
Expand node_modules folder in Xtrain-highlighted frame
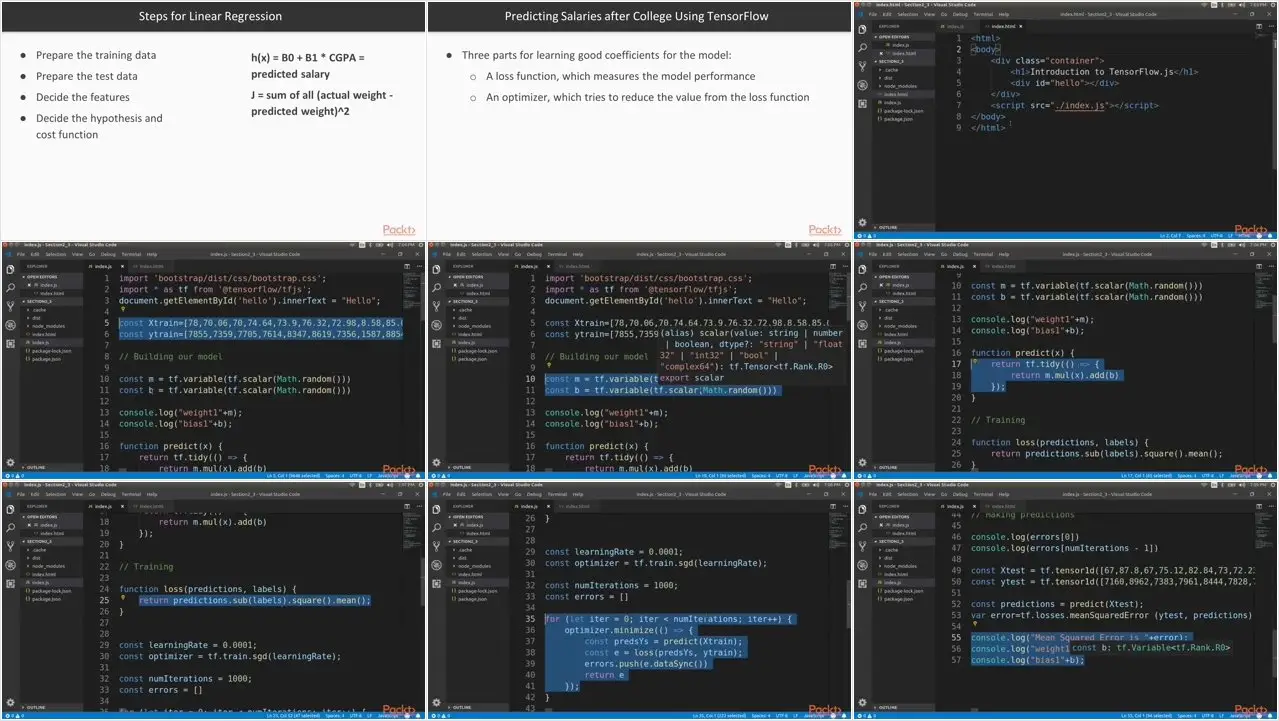pos(49,326)
